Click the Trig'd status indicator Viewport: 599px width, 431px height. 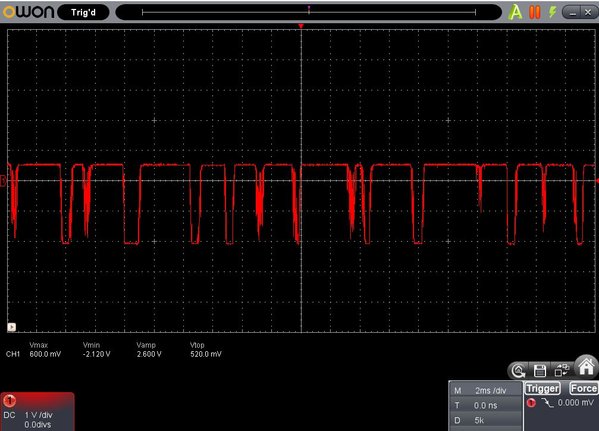(83, 13)
